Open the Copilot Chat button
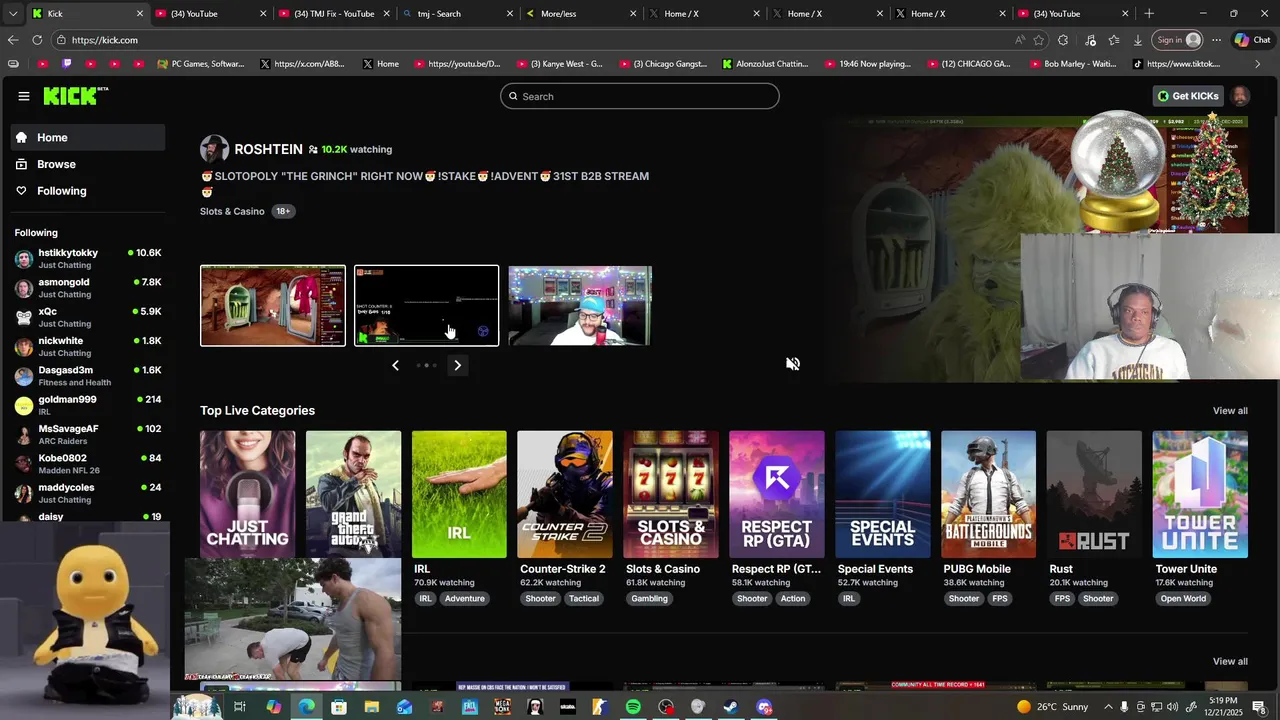Image resolution: width=1280 pixels, height=720 pixels. pos(1252,40)
